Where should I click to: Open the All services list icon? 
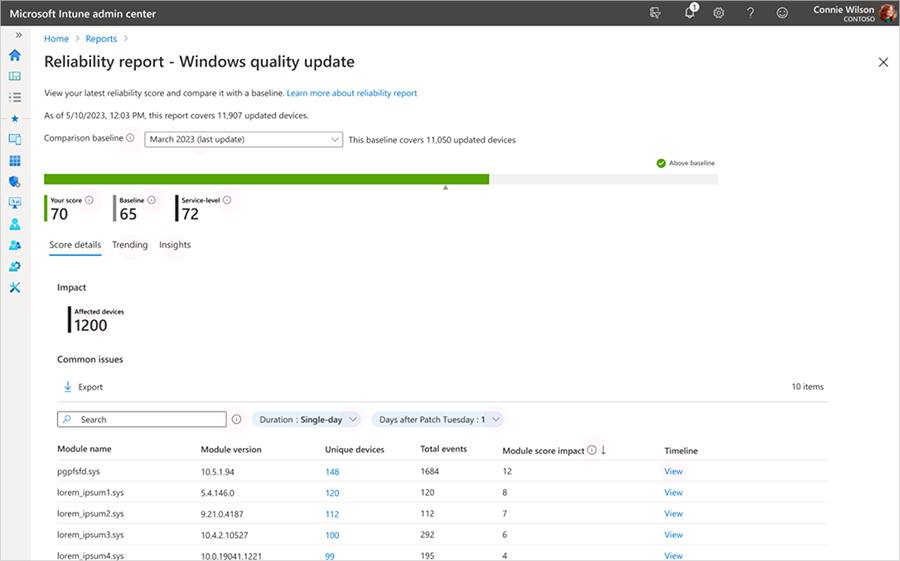[15, 97]
